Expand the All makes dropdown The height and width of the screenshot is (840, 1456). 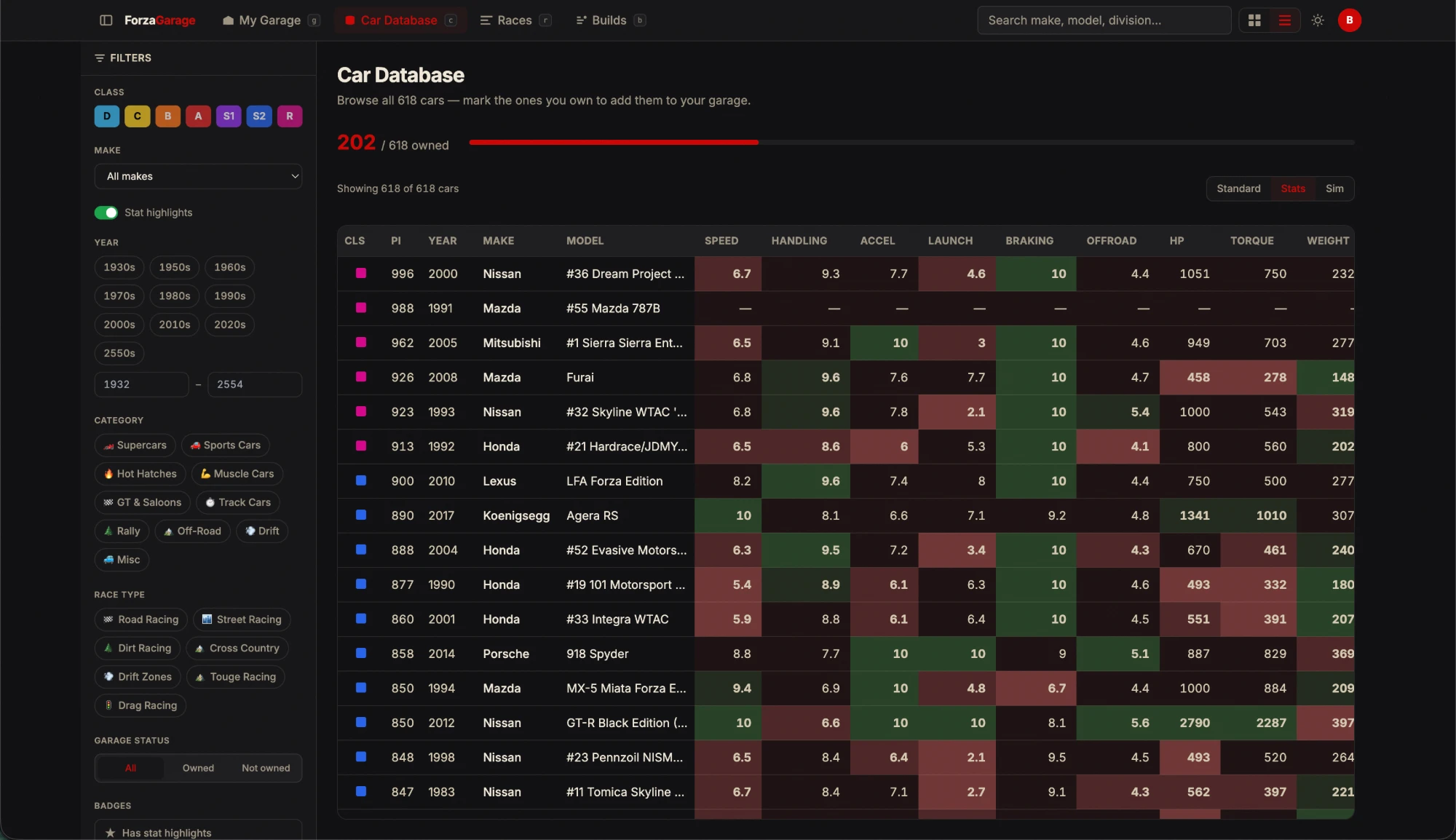(198, 176)
